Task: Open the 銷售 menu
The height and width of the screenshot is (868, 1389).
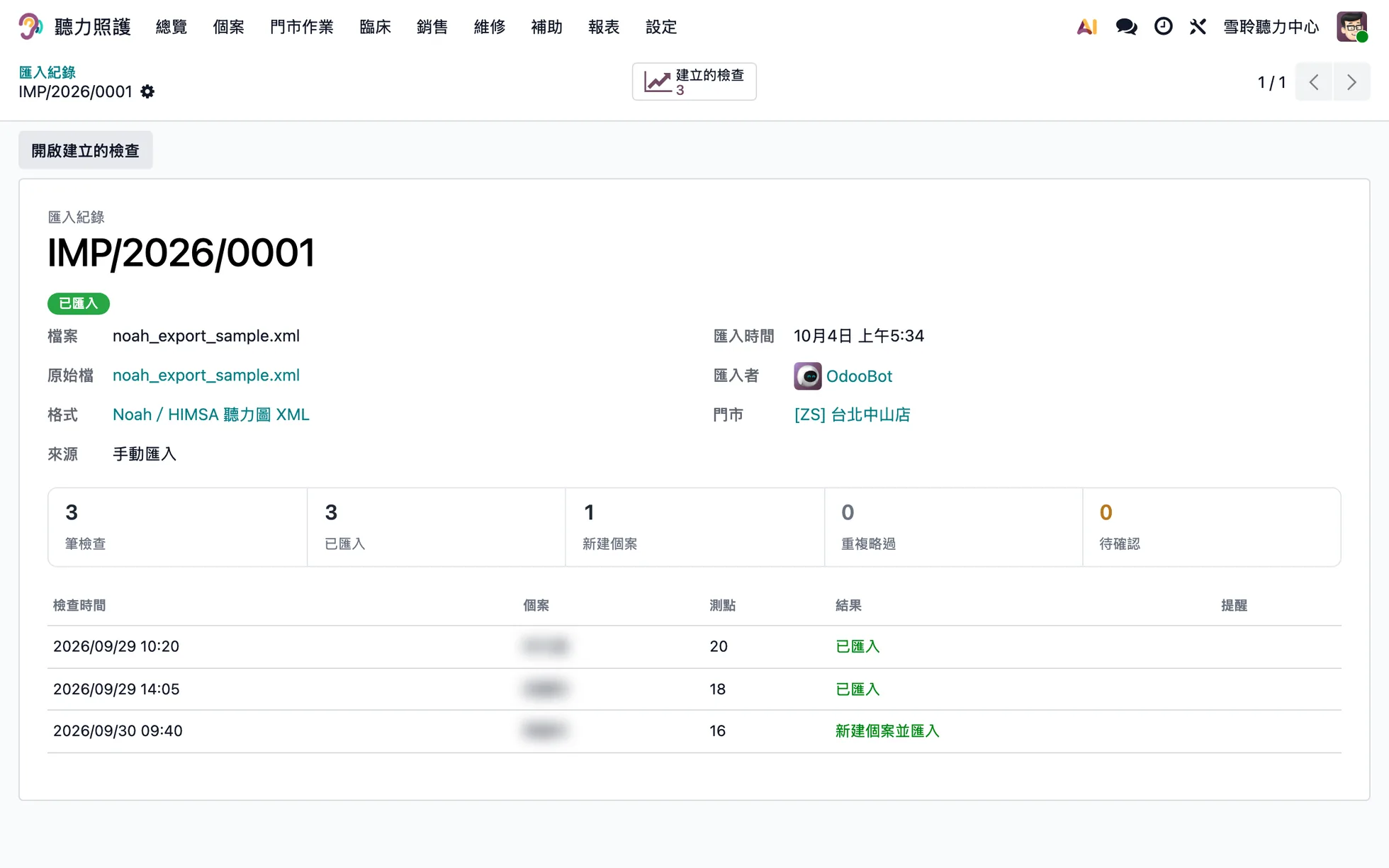Action: pyautogui.click(x=432, y=27)
